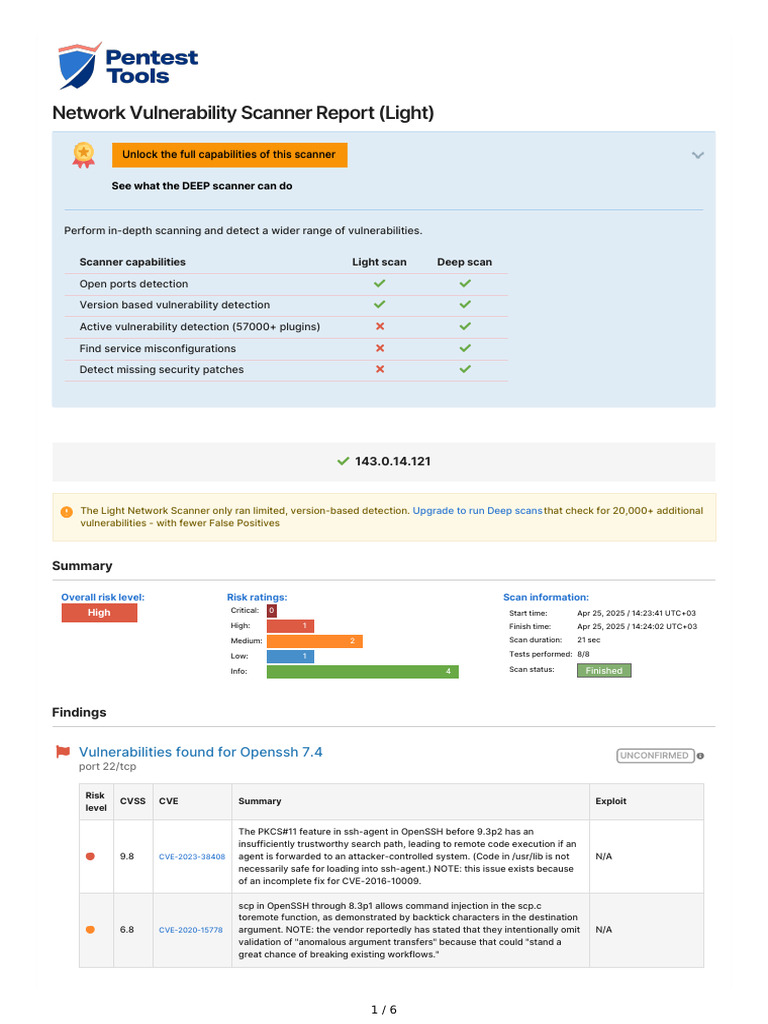Image resolution: width=768 pixels, height=1024 pixels.
Task: Click the Scanner capabilities column header
Action: coord(133,262)
